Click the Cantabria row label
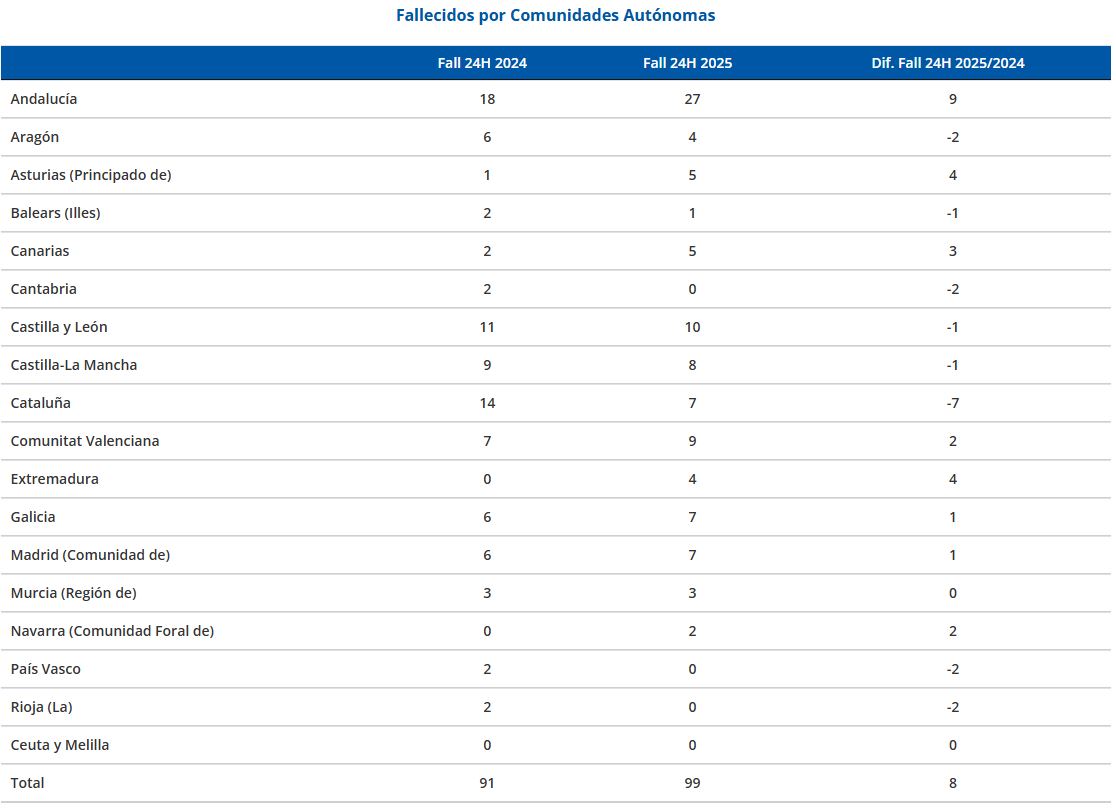 pyautogui.click(x=43, y=289)
